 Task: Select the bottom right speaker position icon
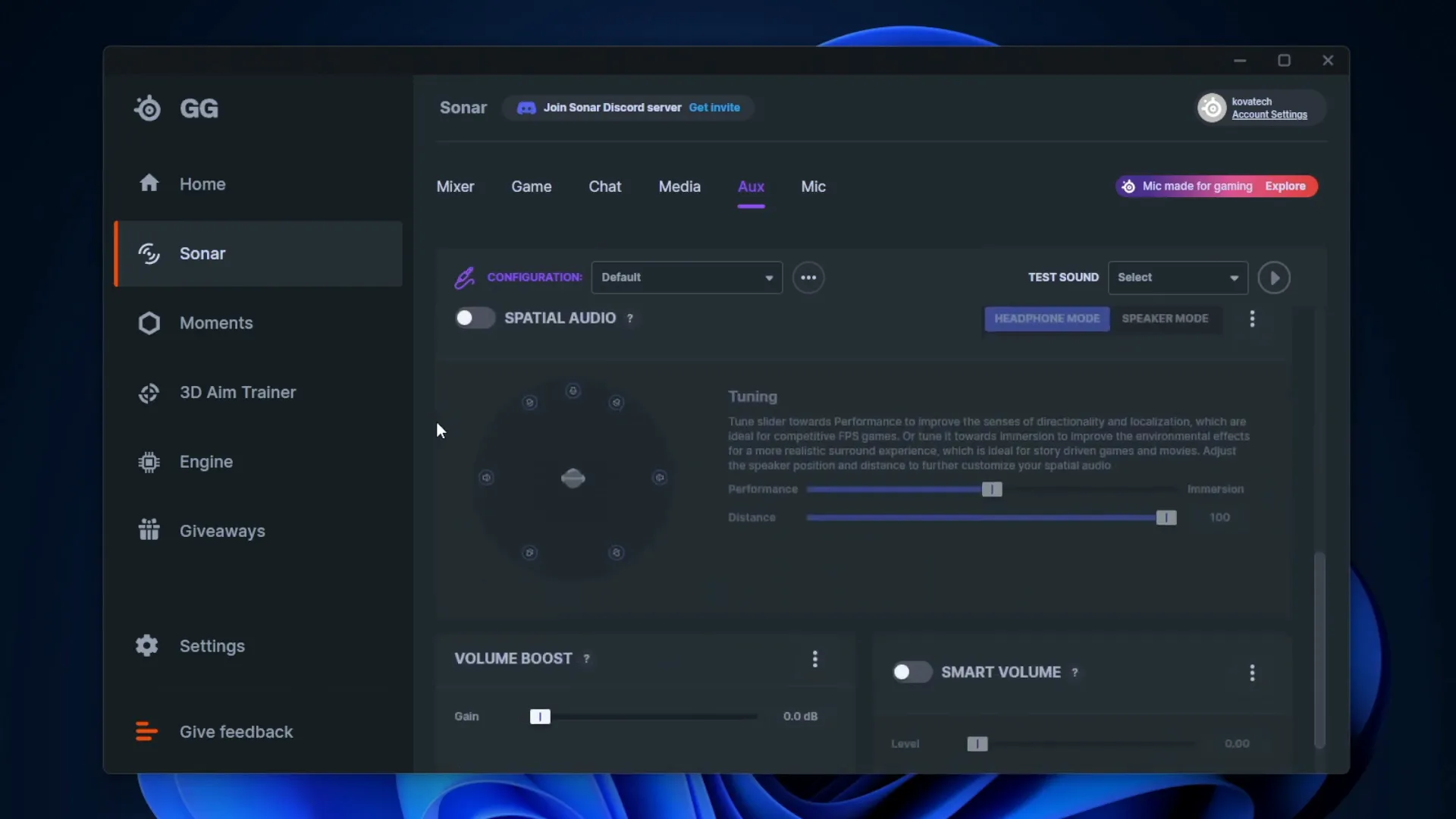coord(617,553)
